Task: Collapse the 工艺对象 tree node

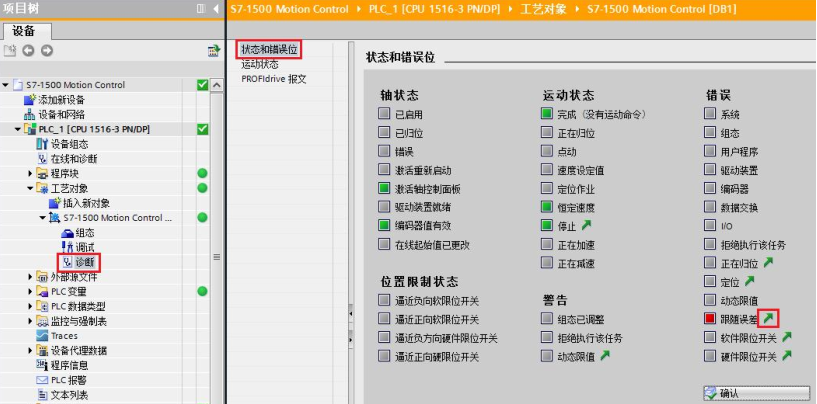Action: [x=30, y=188]
